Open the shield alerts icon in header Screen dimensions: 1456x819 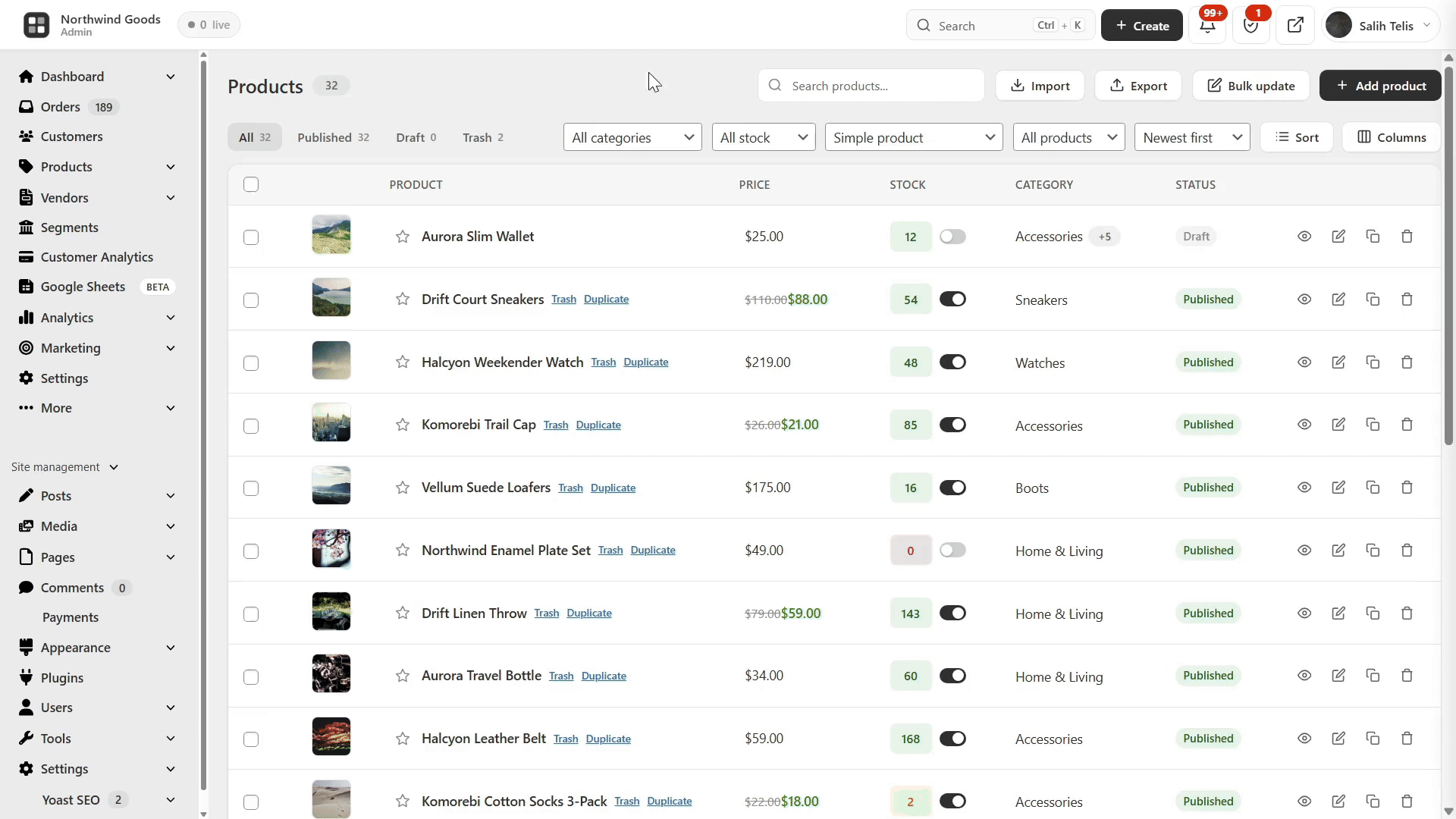1251,26
